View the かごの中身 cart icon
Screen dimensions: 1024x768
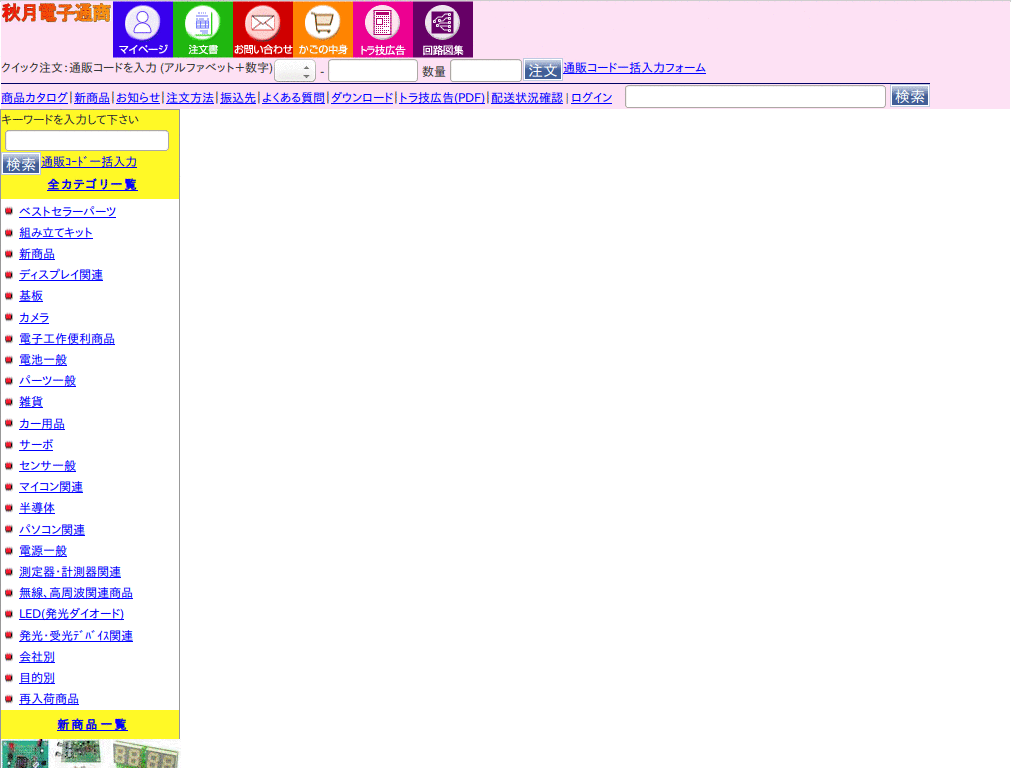323,29
